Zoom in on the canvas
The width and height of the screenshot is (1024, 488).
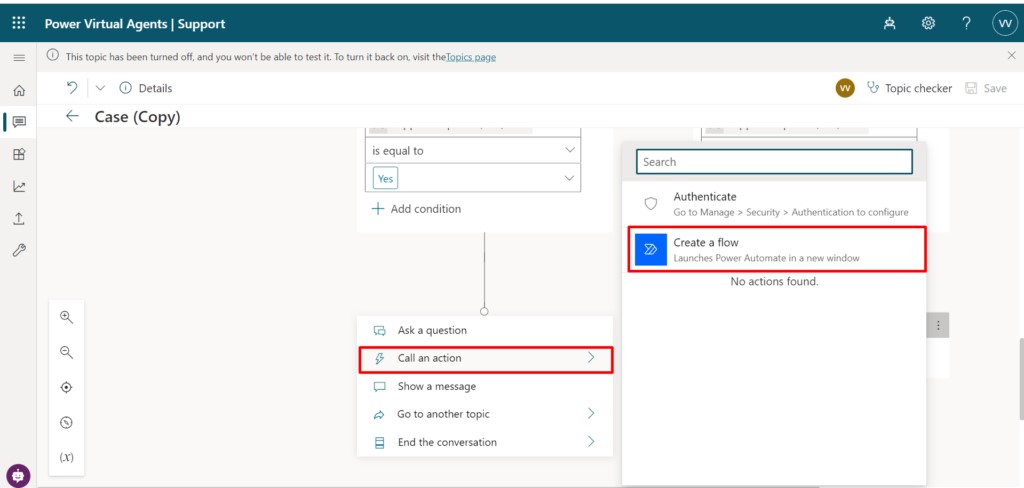point(66,317)
